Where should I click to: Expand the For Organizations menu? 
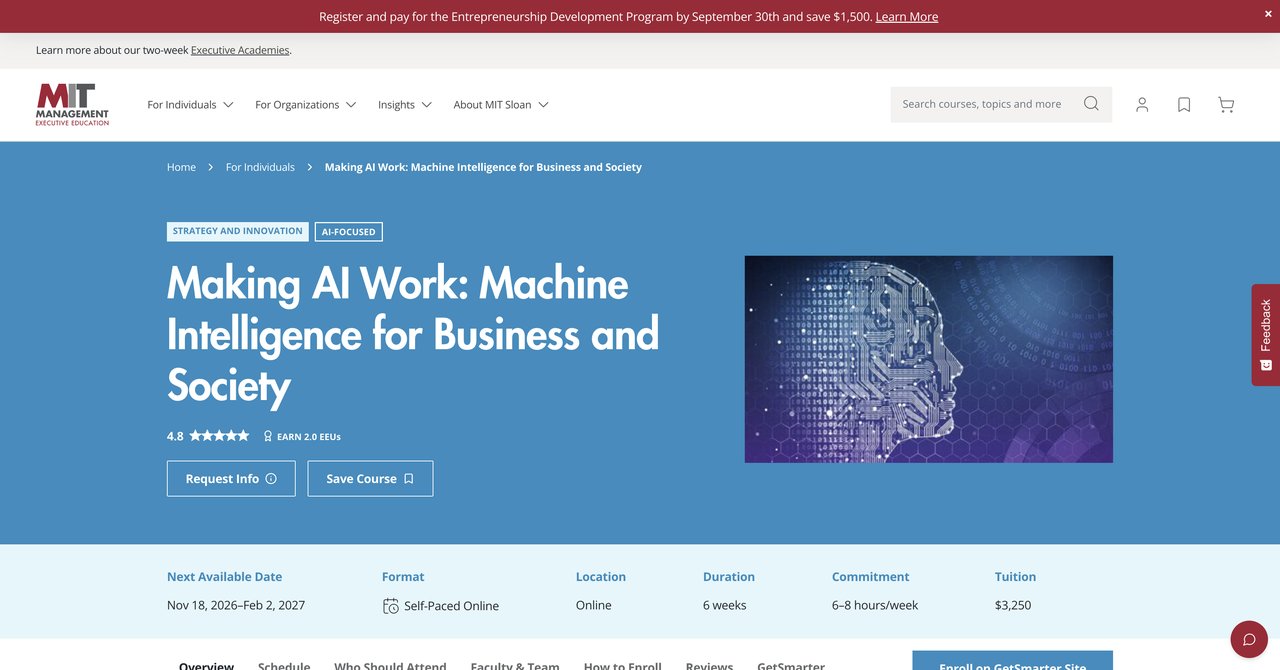coord(305,105)
